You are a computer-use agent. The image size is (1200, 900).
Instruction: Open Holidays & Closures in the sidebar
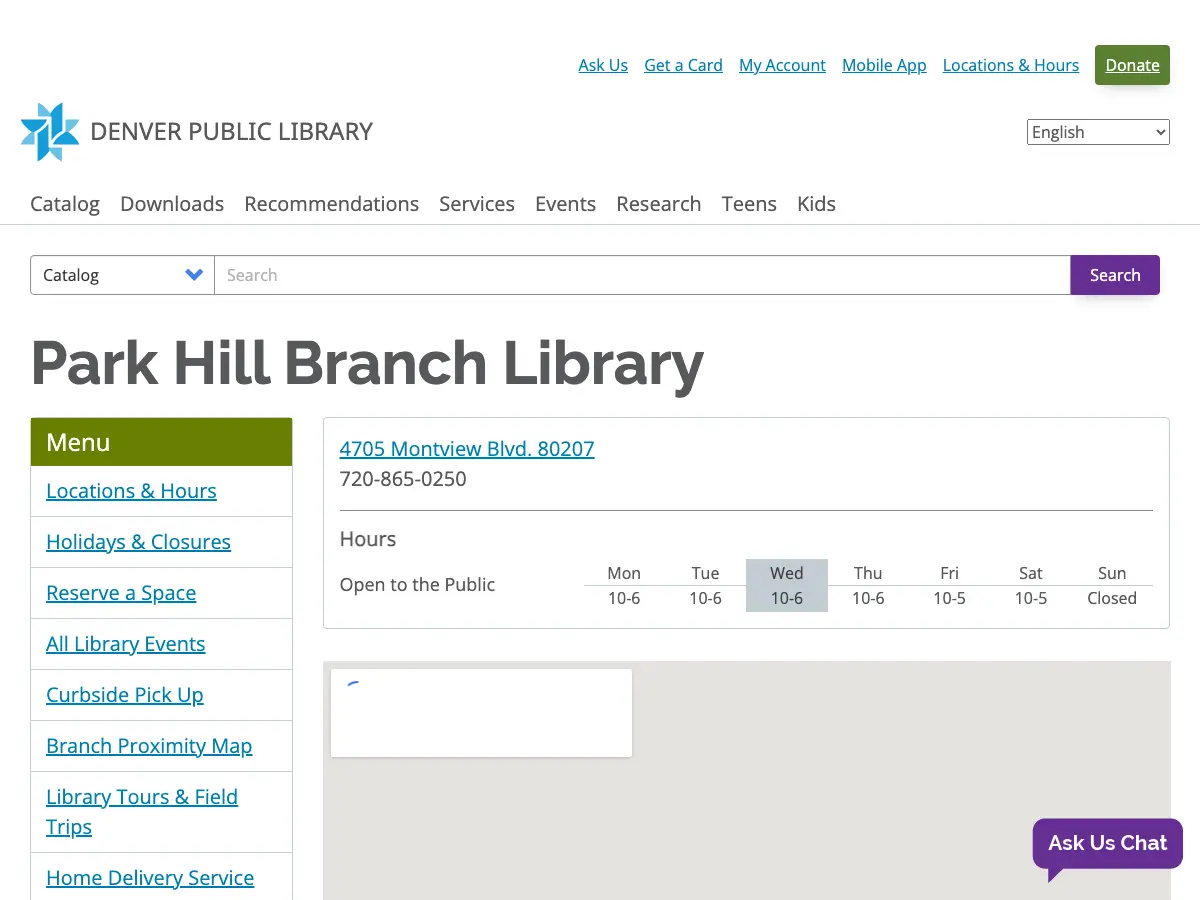(x=138, y=542)
